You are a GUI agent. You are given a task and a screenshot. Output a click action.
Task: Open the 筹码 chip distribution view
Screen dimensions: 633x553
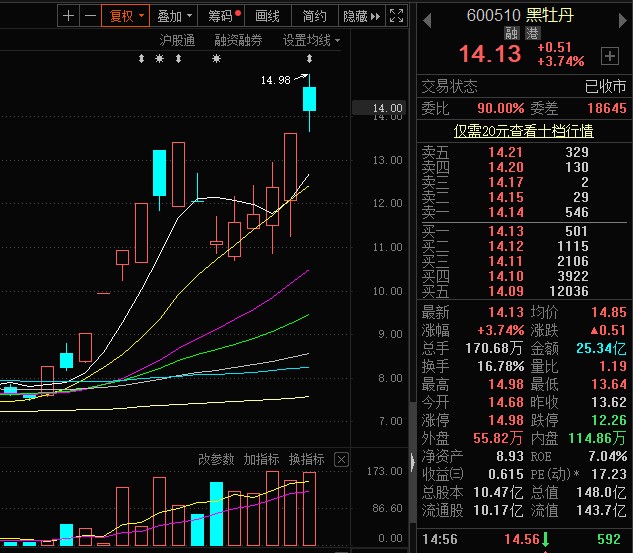coord(222,16)
